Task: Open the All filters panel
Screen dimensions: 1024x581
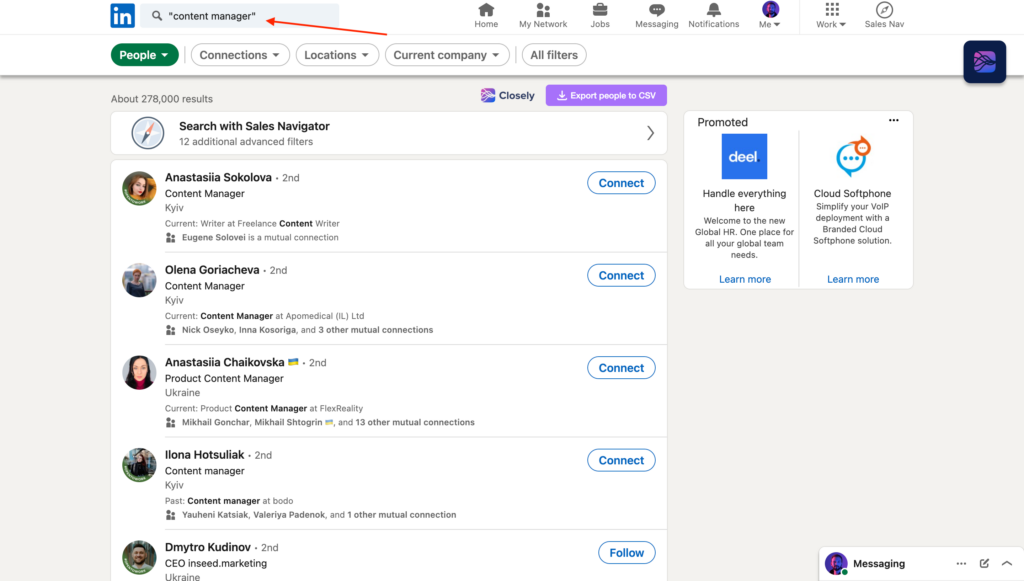Action: tap(554, 54)
